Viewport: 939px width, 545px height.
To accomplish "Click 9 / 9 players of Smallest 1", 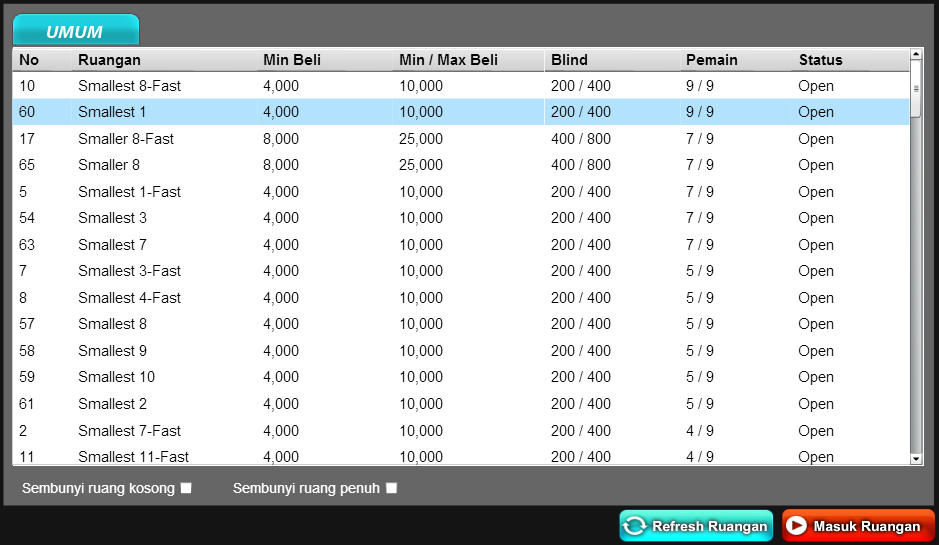I will pos(700,112).
